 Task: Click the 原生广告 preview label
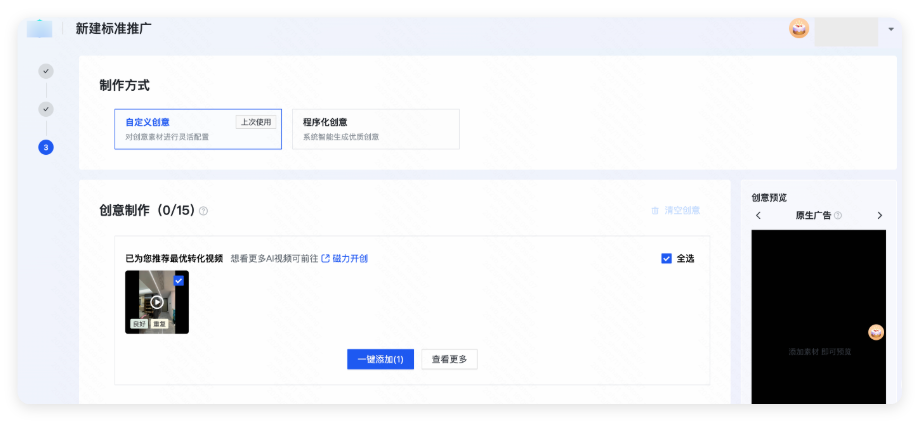point(814,216)
